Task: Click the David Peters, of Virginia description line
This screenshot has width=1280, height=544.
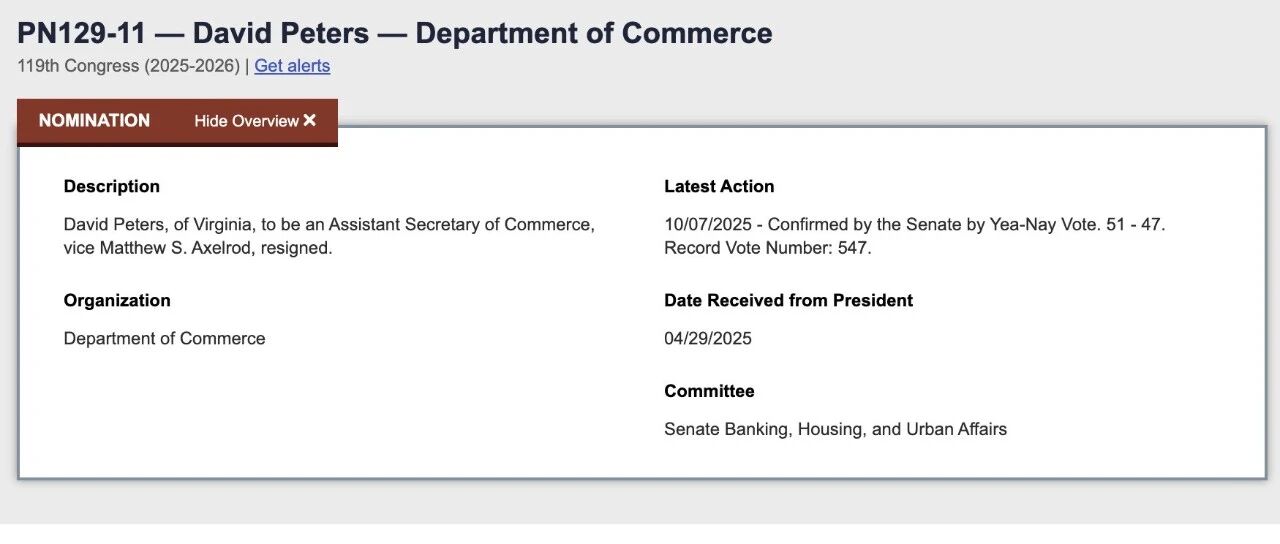Action: tap(329, 224)
